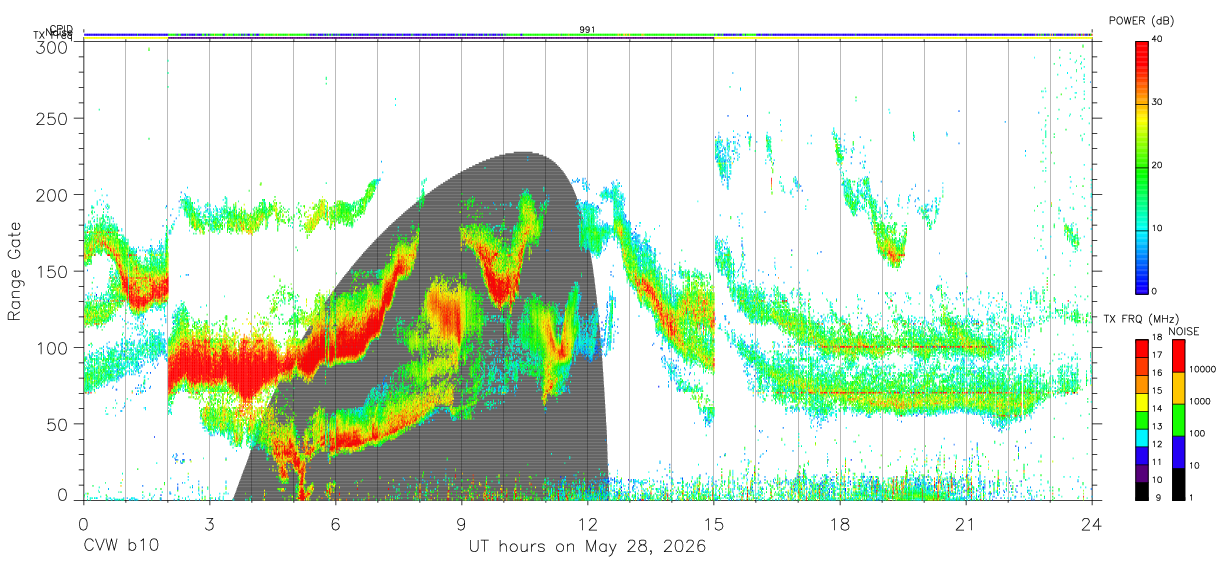Click the NOISE legend title

[1184, 331]
